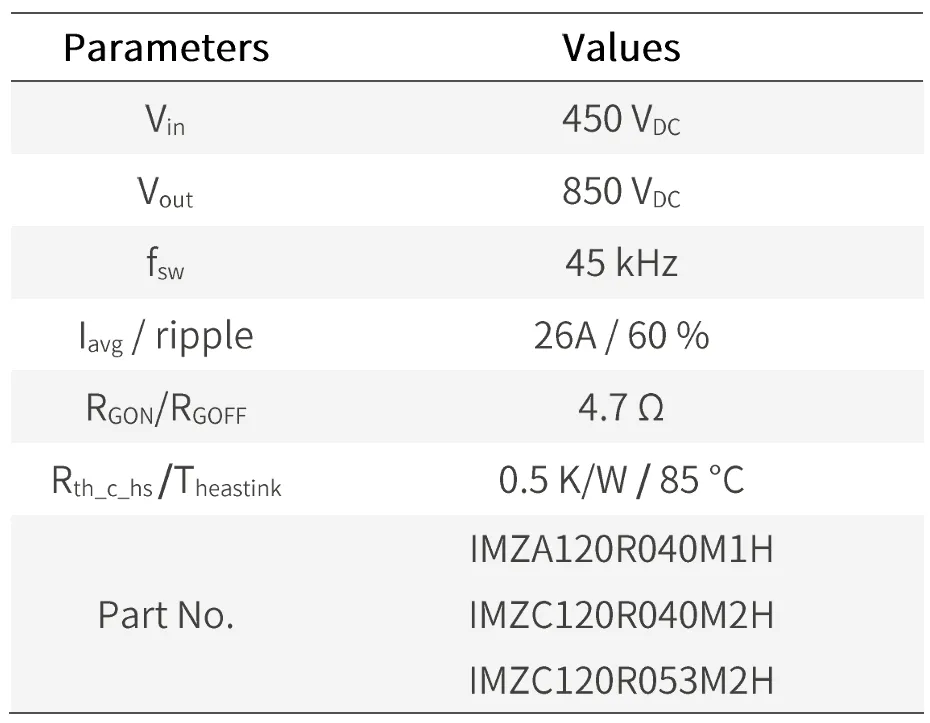Select the 45 kHz value
Screen dimensions: 930x723
tap(621, 263)
